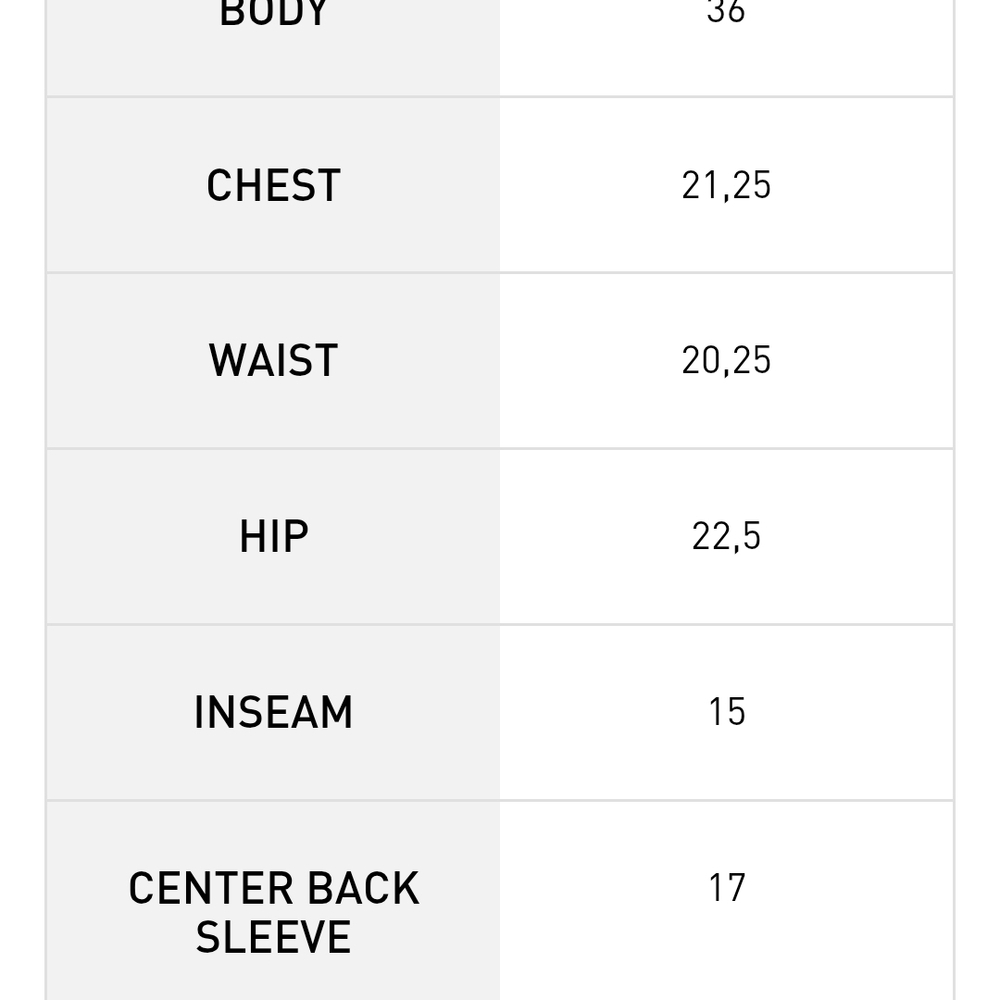Click the INSEAM label cell
The width and height of the screenshot is (1000, 1000).
tap(274, 713)
